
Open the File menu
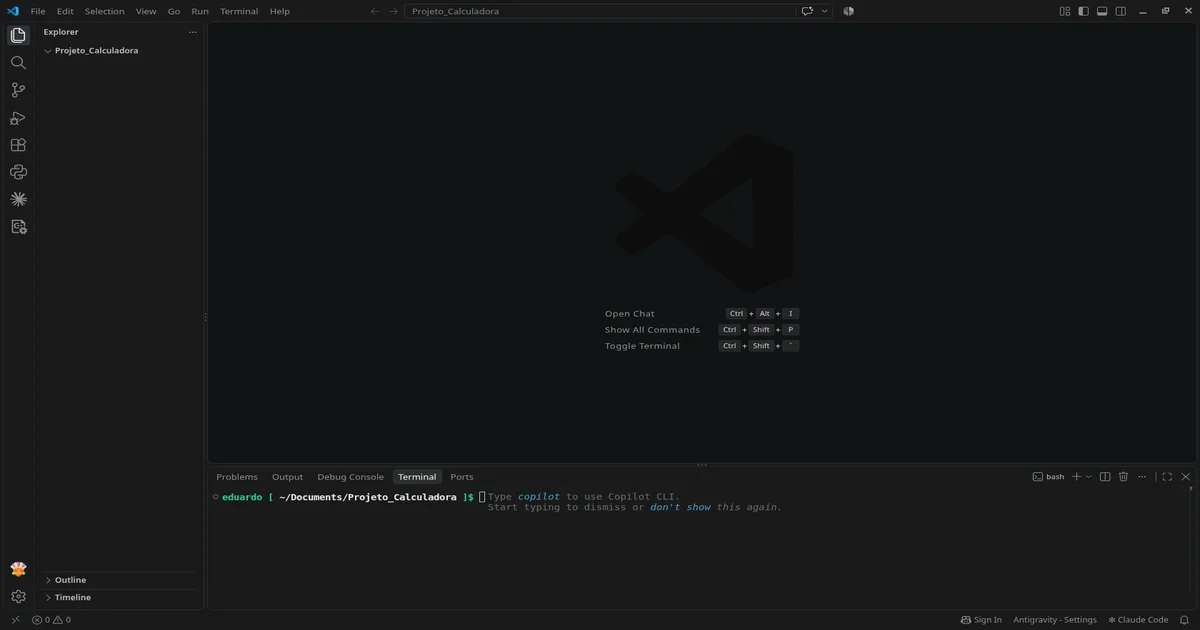[x=38, y=11]
